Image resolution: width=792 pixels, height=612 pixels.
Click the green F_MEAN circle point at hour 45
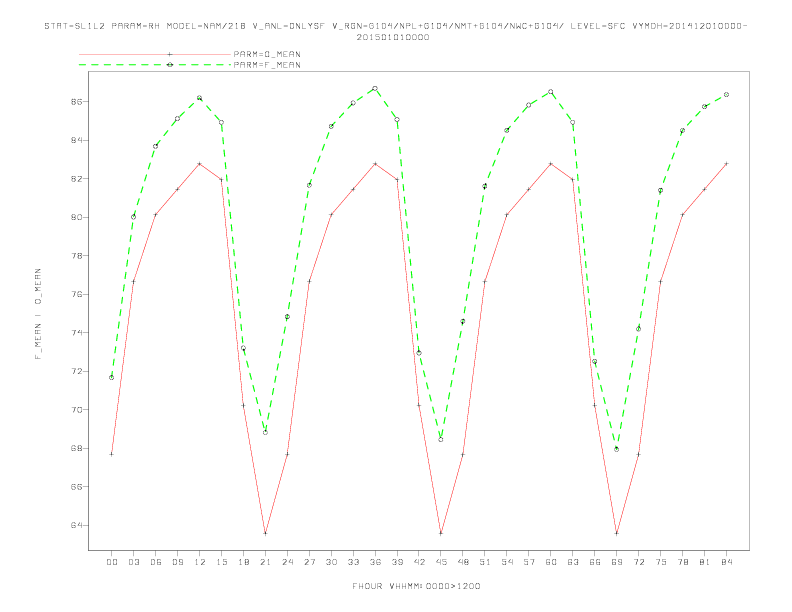point(441,439)
